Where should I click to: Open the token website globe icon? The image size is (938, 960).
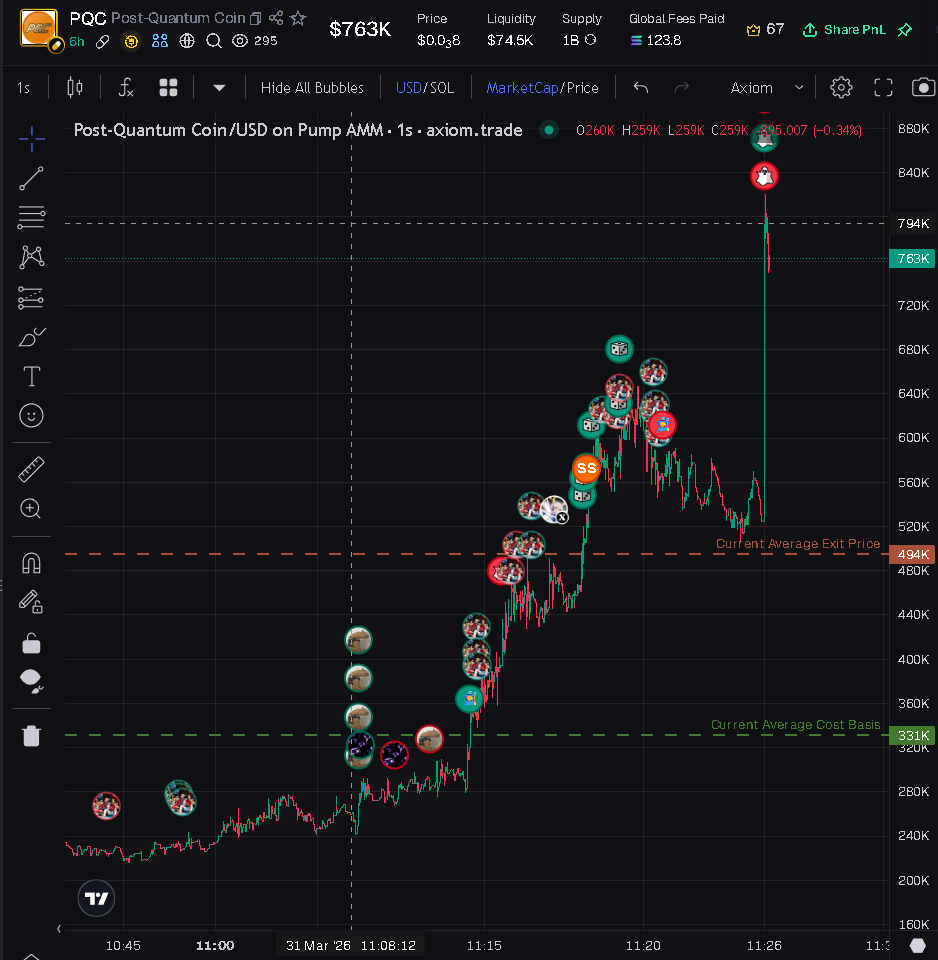click(x=187, y=41)
